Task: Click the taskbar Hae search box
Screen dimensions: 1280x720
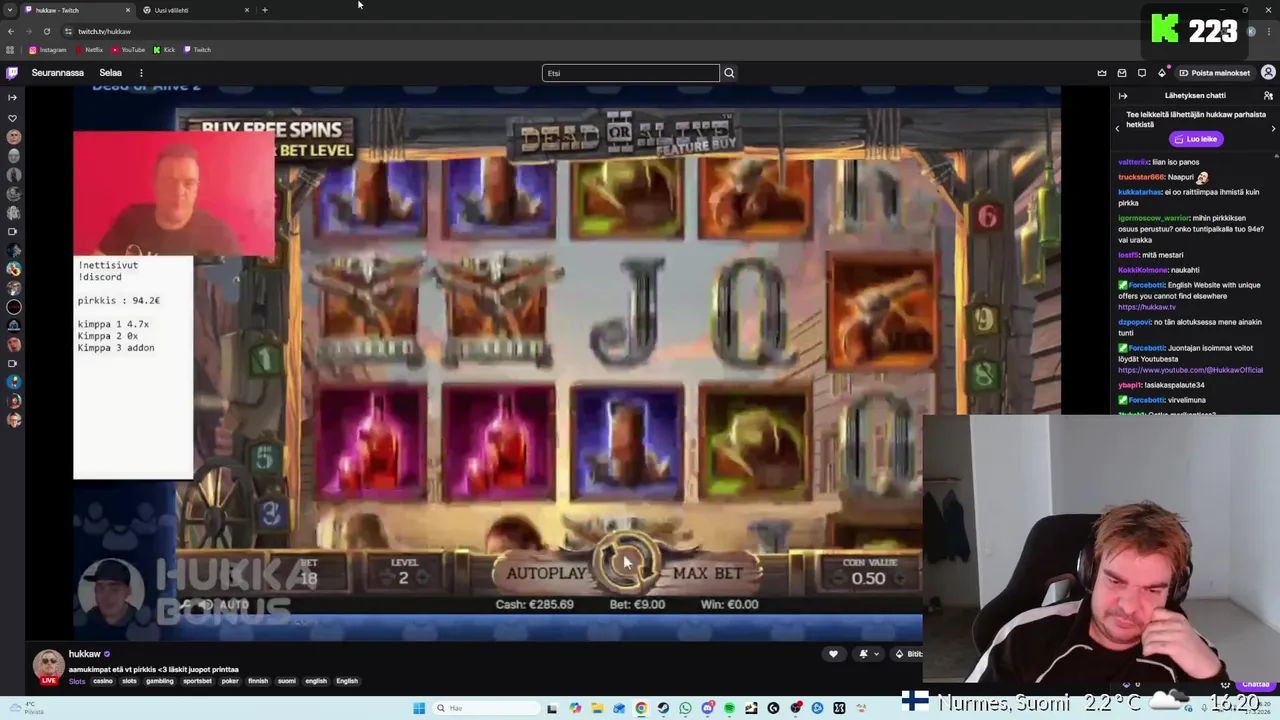Action: click(x=485, y=708)
